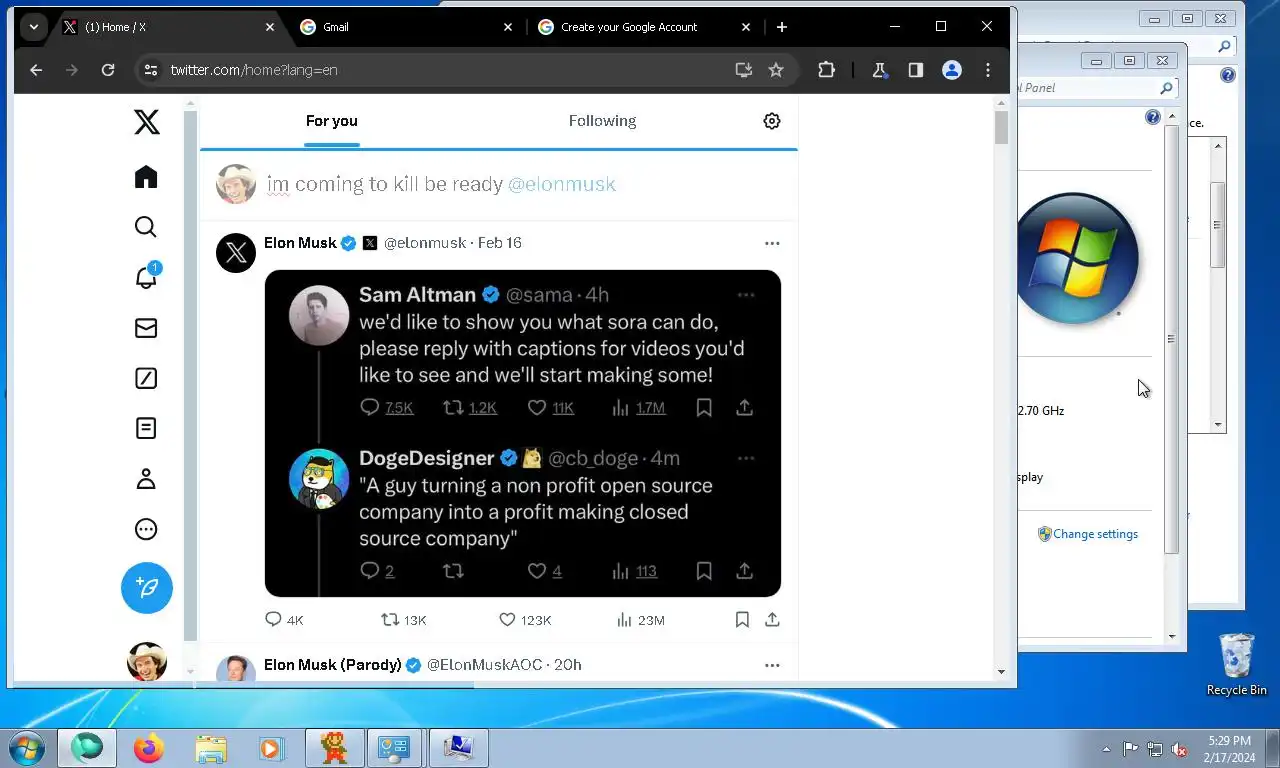The image size is (1280, 768).
Task: Click the blue compose Post button
Action: 147,588
